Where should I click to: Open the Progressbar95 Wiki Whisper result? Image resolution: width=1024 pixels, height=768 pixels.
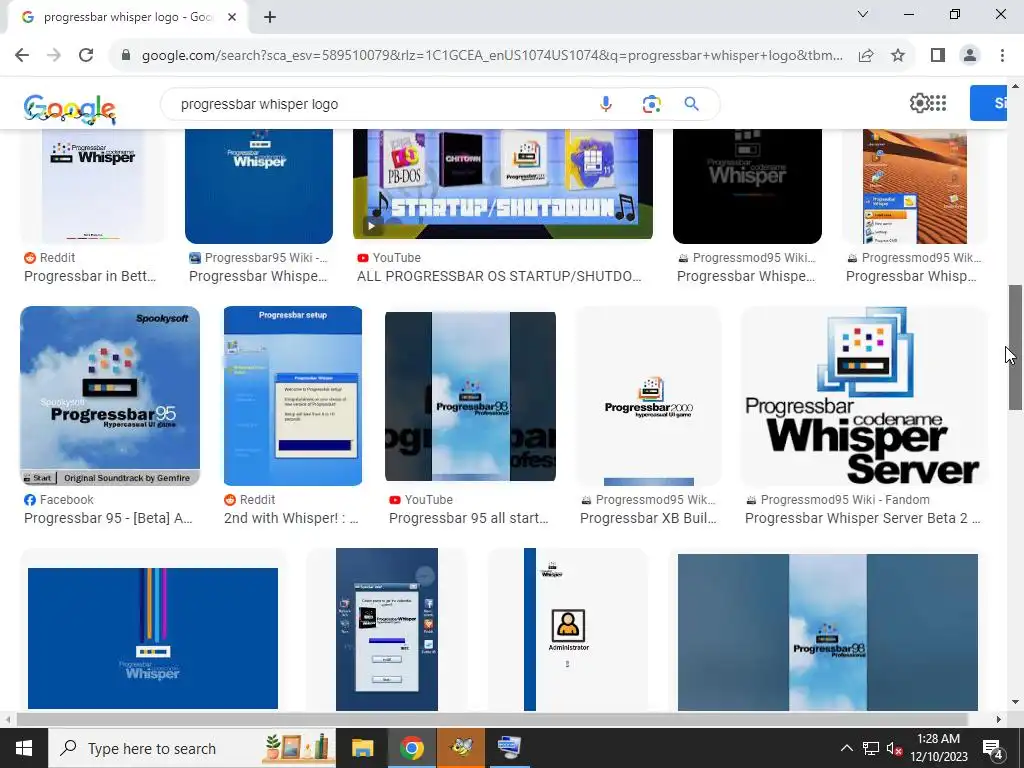click(258, 276)
